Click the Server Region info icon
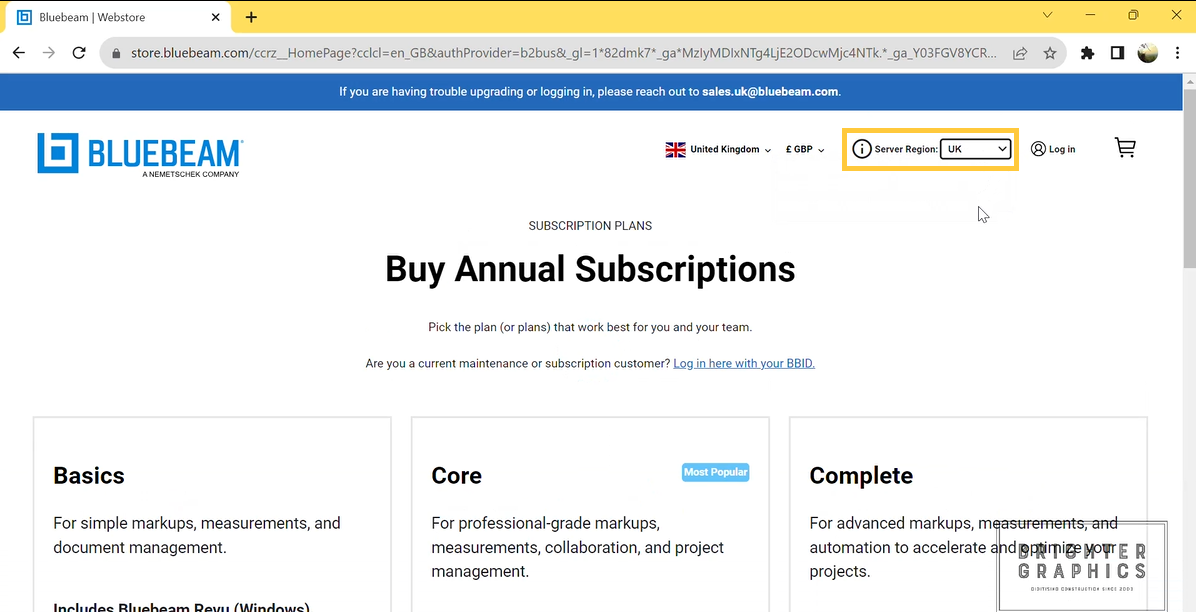 [861, 149]
